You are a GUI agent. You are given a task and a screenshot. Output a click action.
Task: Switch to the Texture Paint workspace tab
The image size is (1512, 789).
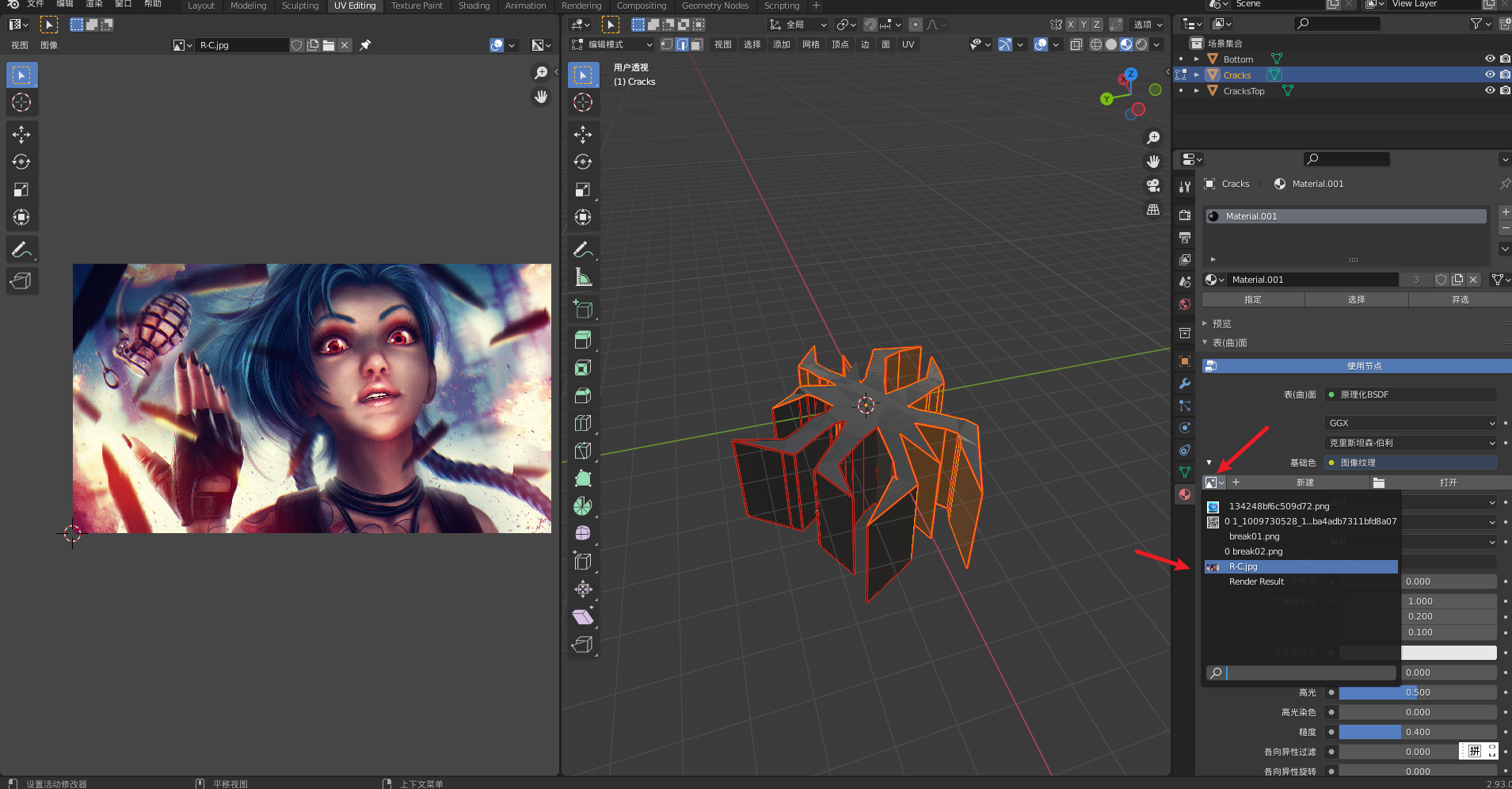[417, 6]
